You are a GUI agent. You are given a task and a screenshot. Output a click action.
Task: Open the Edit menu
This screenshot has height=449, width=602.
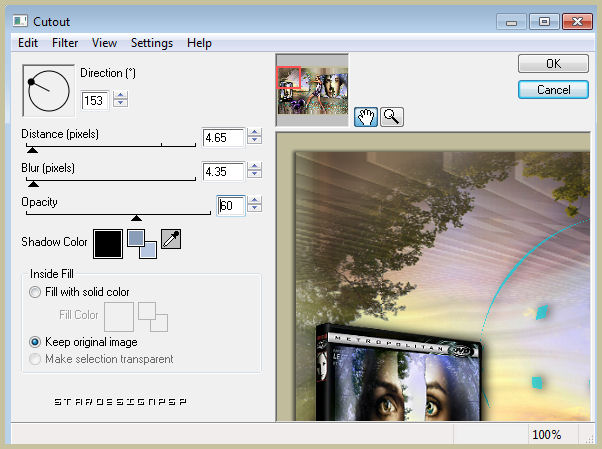pos(28,43)
